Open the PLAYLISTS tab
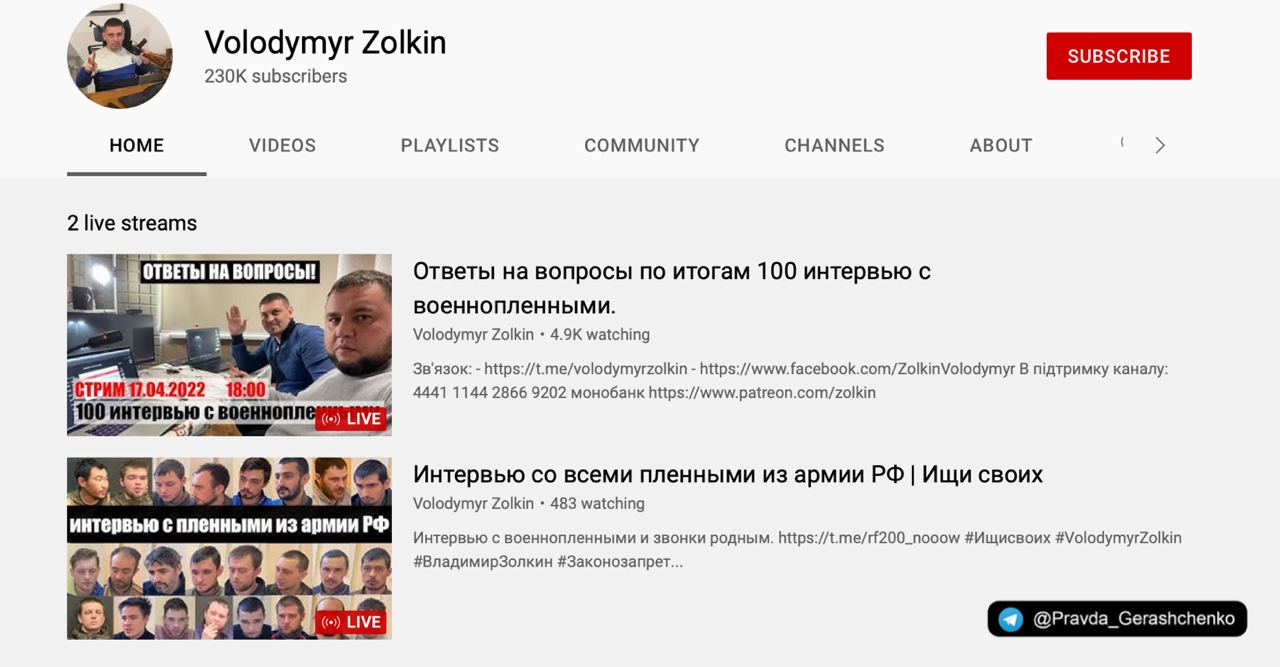Viewport: 1280px width, 667px height. (450, 145)
